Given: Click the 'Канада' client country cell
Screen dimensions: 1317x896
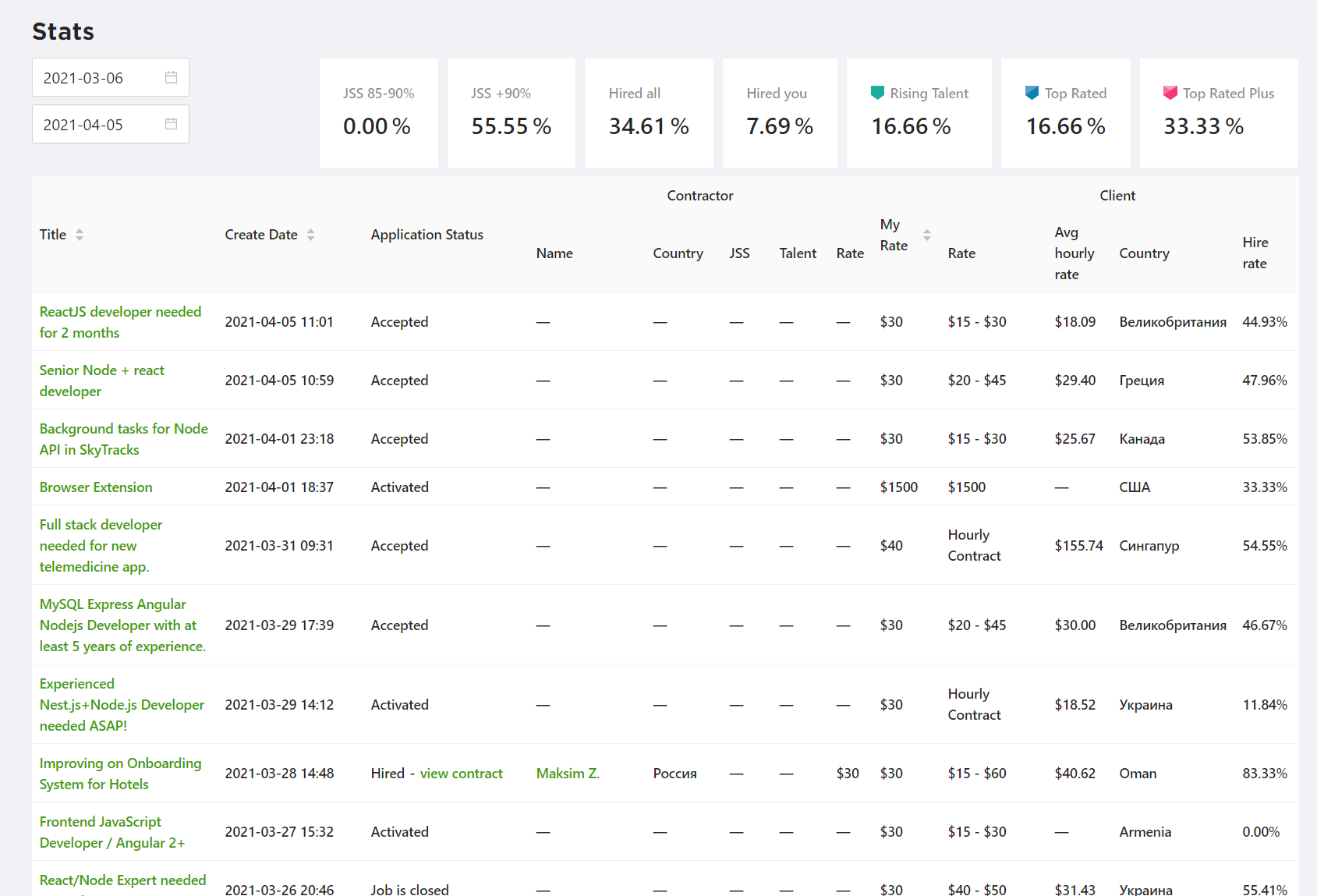Looking at the screenshot, I should click(x=1142, y=439).
